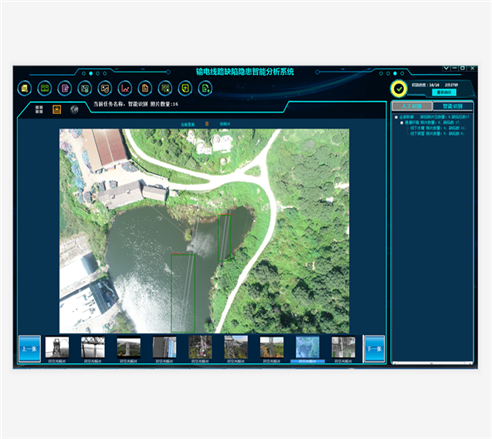Select the orange single-image view icon
The height and width of the screenshot is (439, 492).
tap(57, 109)
